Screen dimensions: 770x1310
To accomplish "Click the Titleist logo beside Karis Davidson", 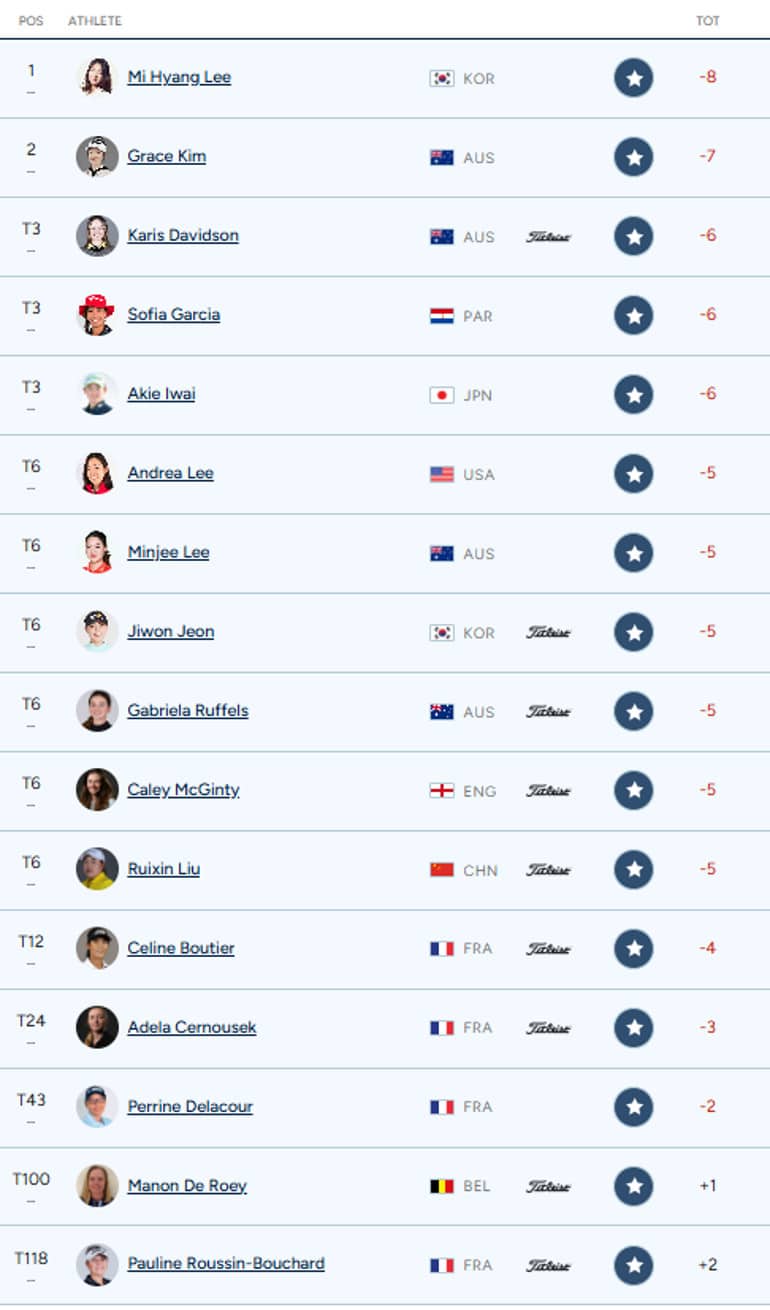I will pos(548,237).
